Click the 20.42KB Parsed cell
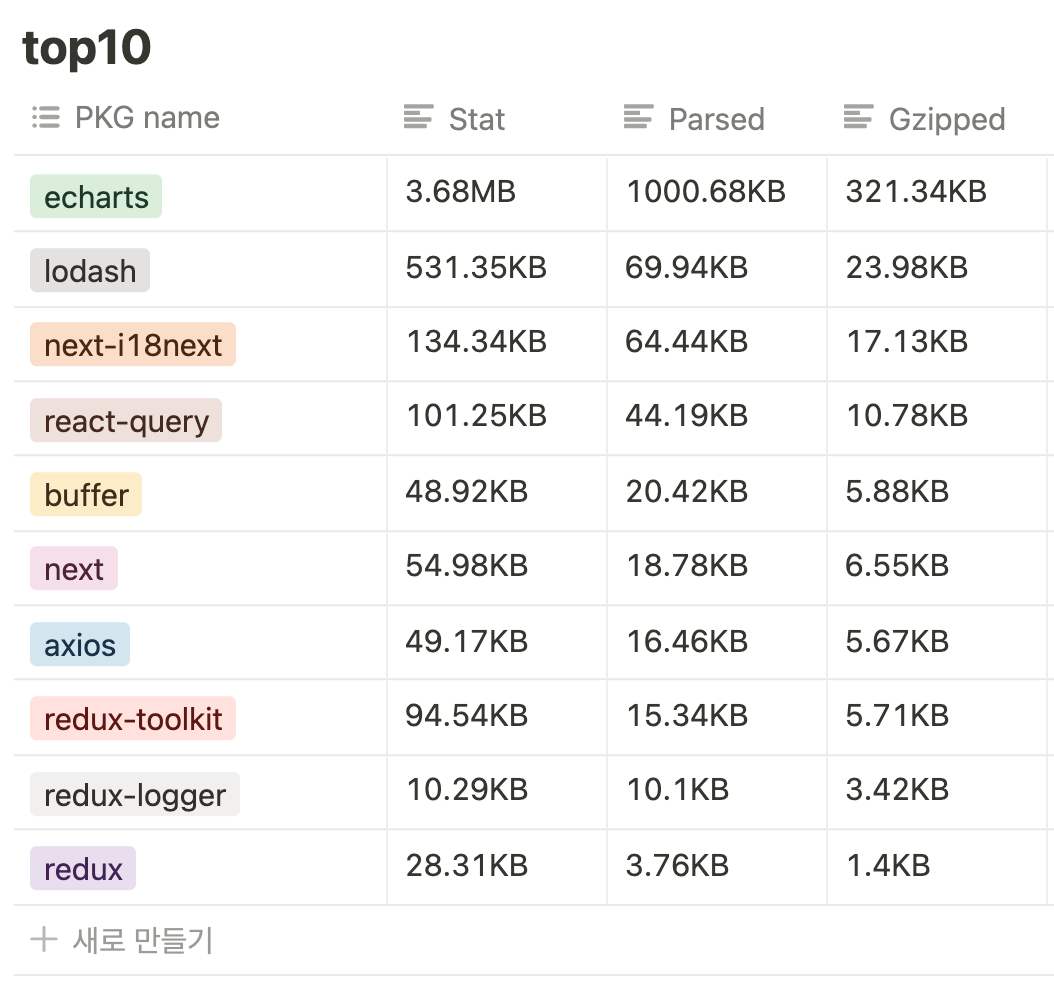This screenshot has height=982, width=1054. pyautogui.click(x=717, y=493)
